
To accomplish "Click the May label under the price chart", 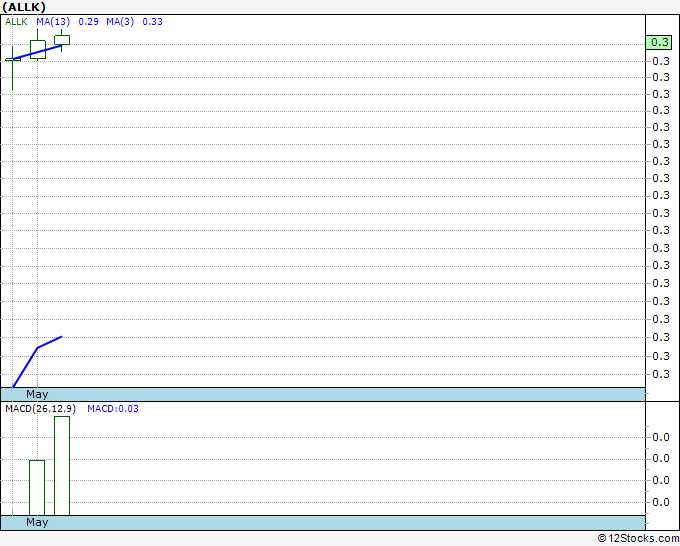I will pyautogui.click(x=37, y=394).
